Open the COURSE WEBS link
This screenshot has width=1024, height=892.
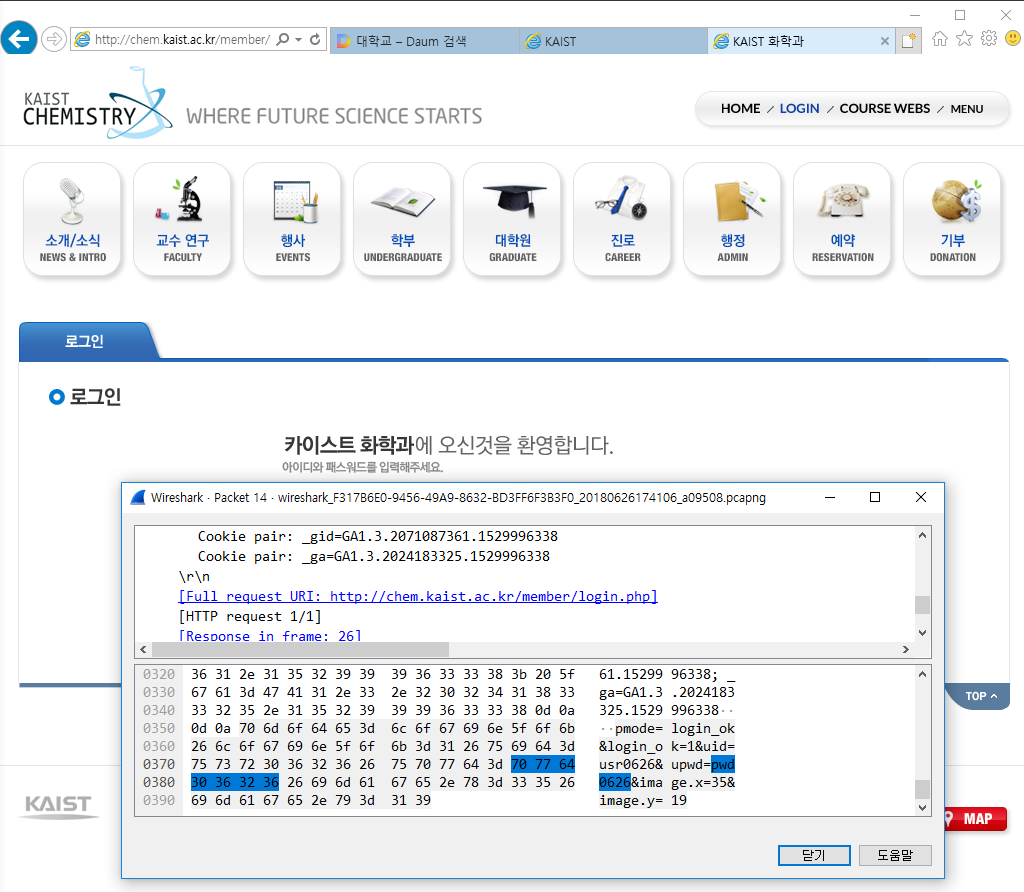pyautogui.click(x=885, y=108)
